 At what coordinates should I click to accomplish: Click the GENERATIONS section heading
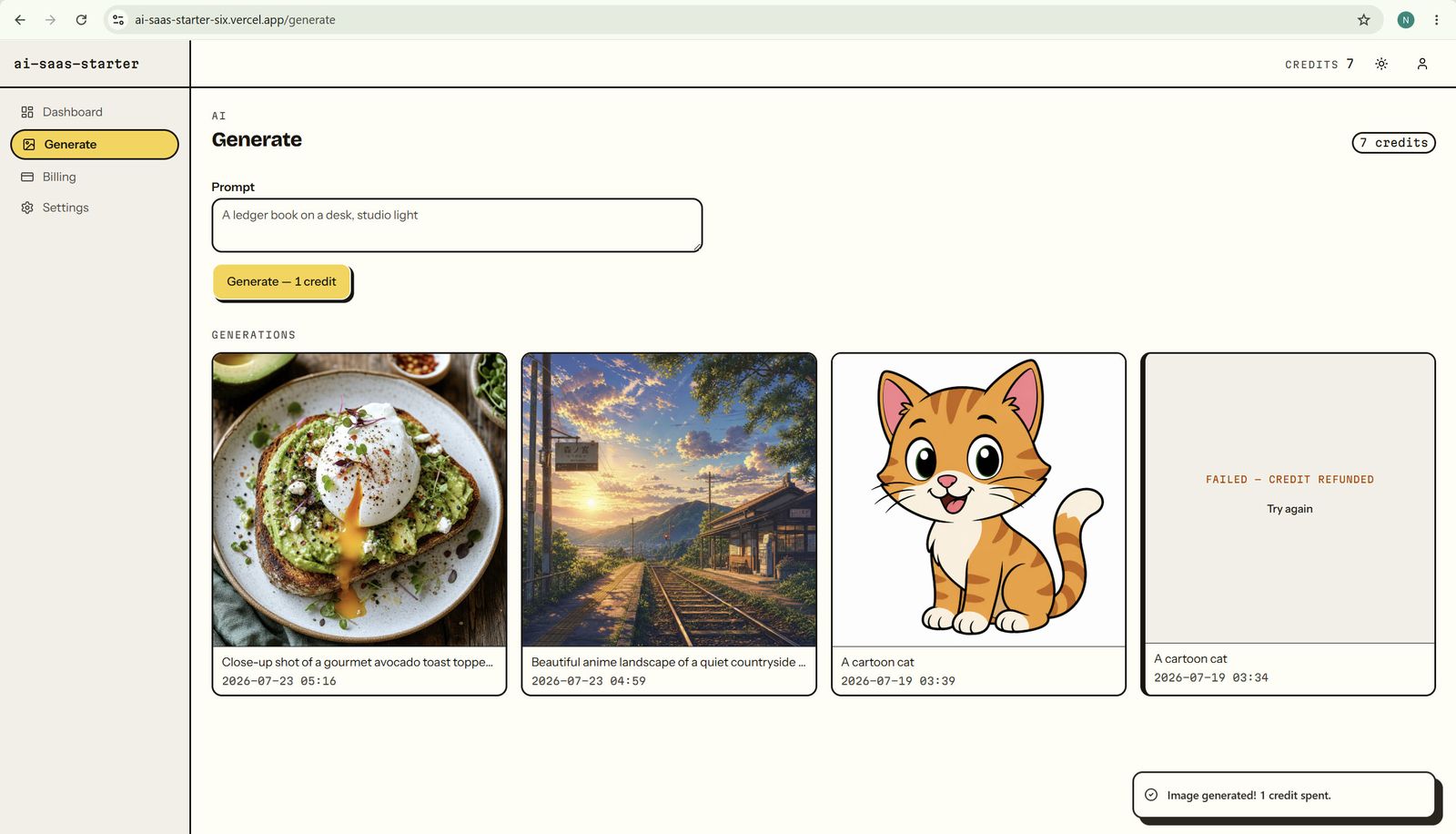[x=254, y=335]
